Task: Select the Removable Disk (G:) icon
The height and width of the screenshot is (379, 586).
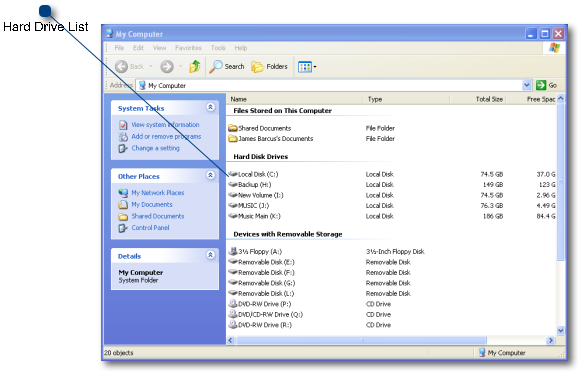Action: point(233,282)
